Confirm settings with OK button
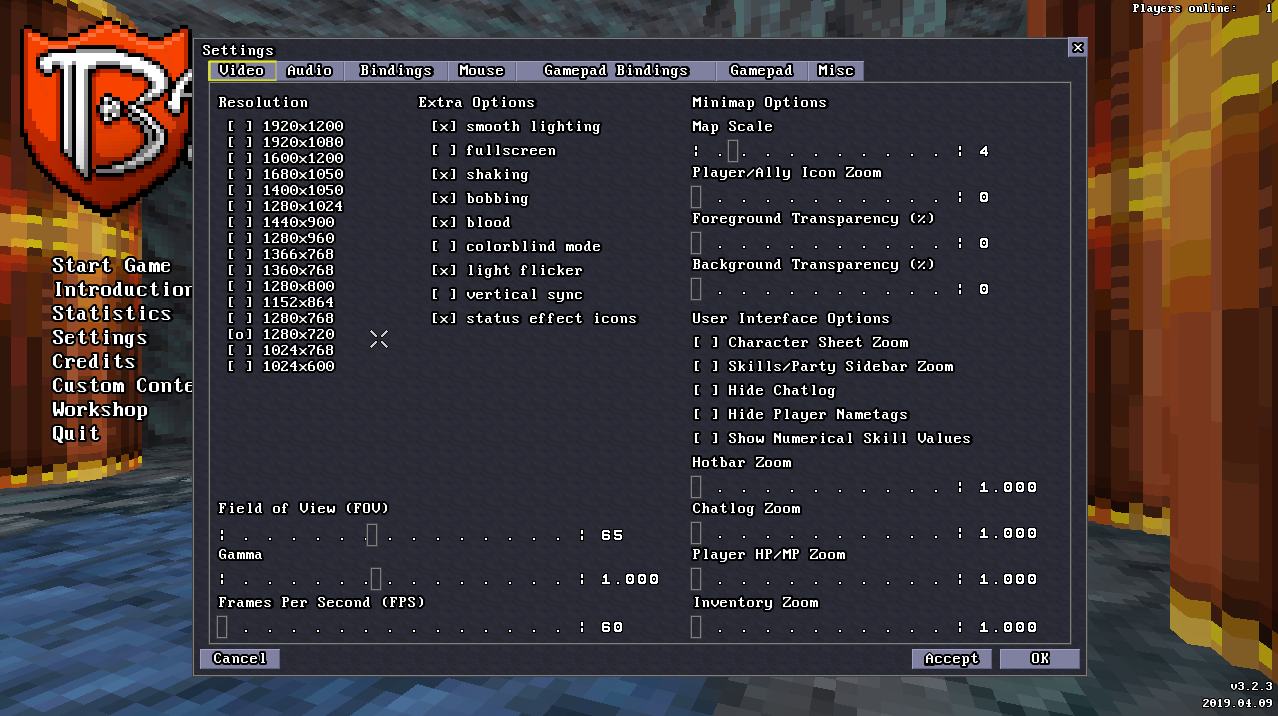Viewport: 1278px width, 716px height. coord(1040,659)
